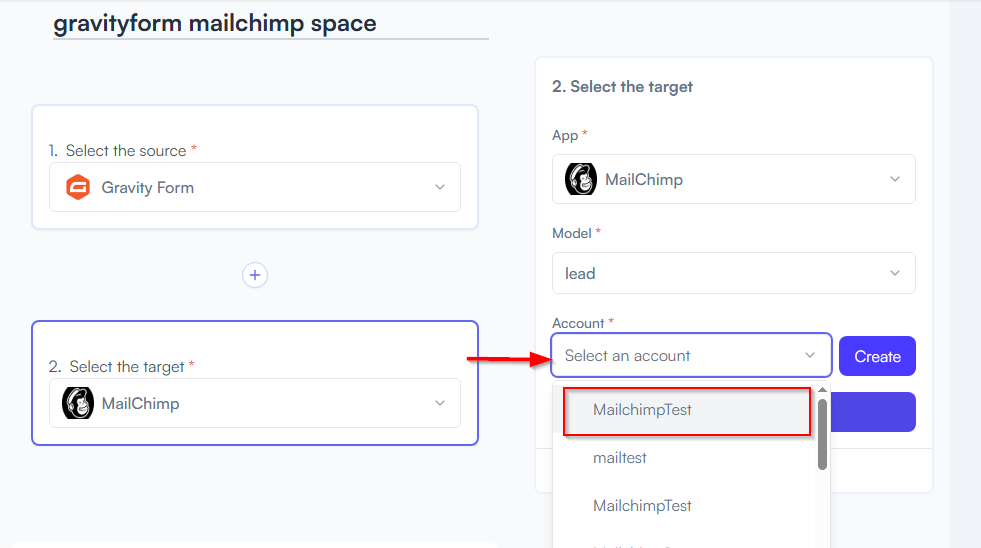This screenshot has width=981, height=548.
Task: Pick the MailchimpTest option below mailtest
Action: coord(685,505)
